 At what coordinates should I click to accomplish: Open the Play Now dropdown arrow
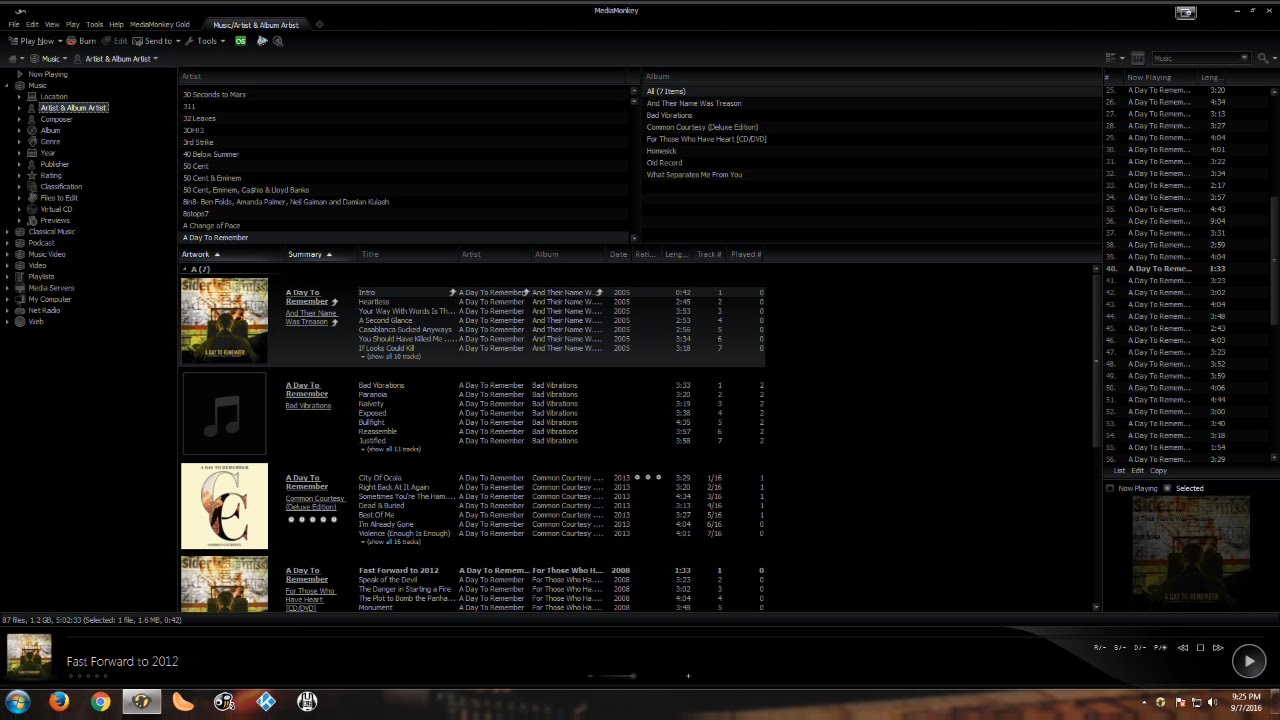59,42
